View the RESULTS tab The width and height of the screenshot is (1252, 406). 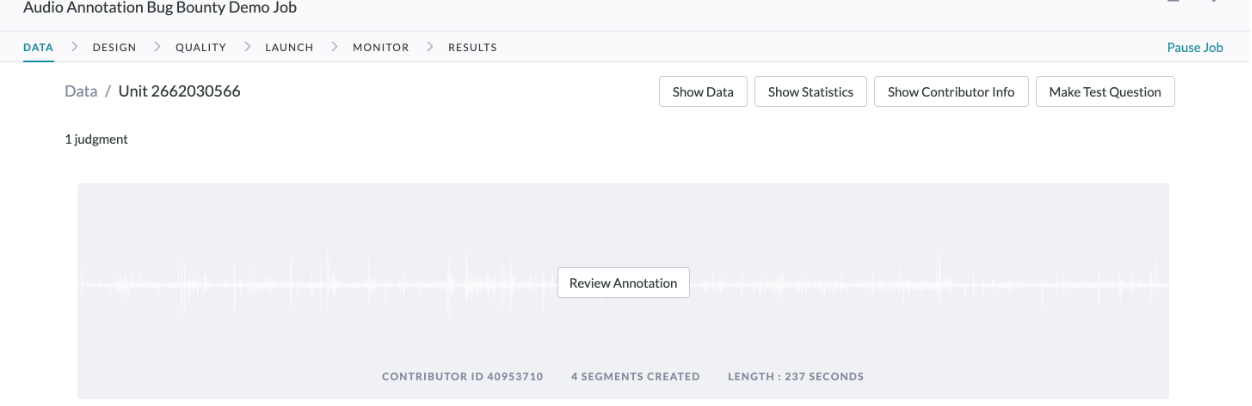click(472, 47)
